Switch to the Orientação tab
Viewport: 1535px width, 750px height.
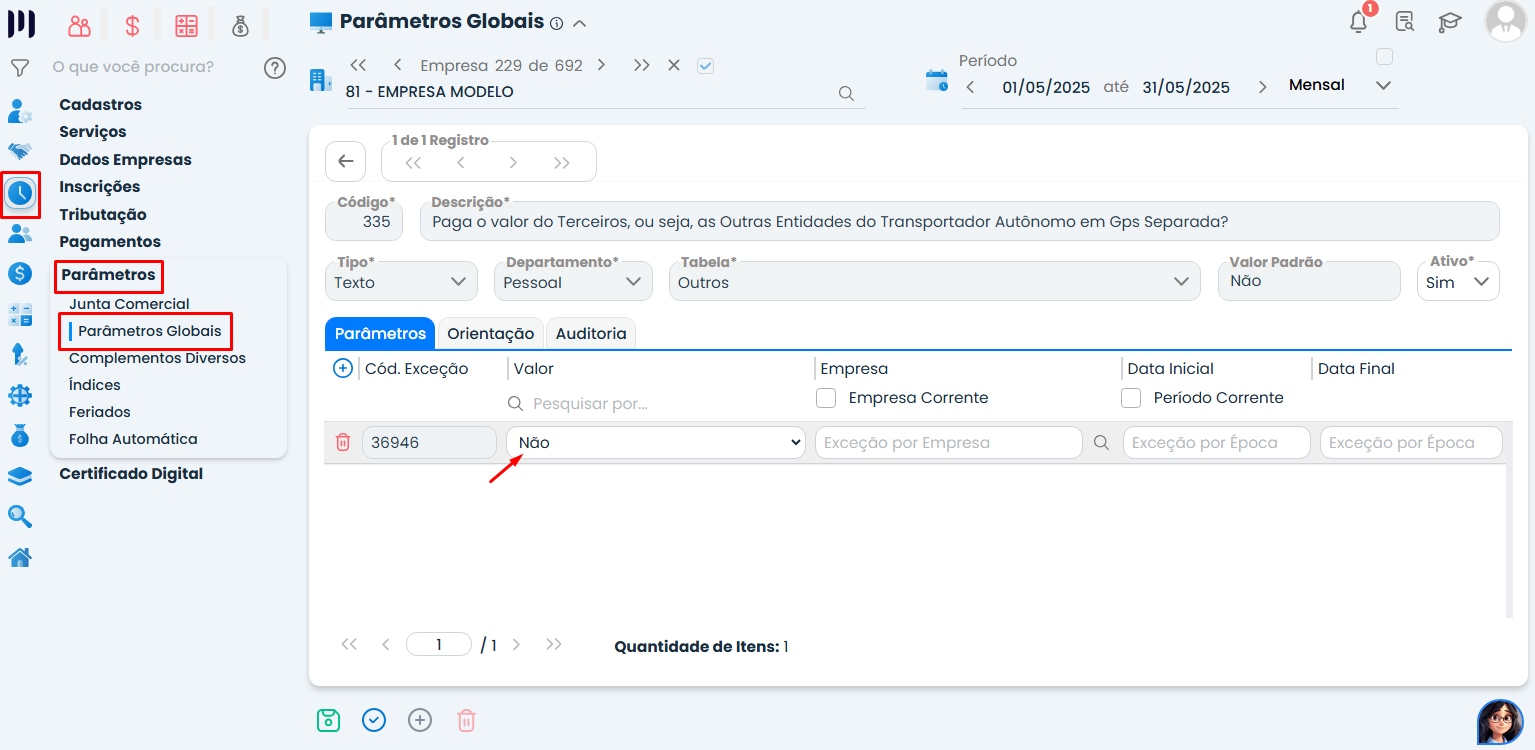point(490,334)
